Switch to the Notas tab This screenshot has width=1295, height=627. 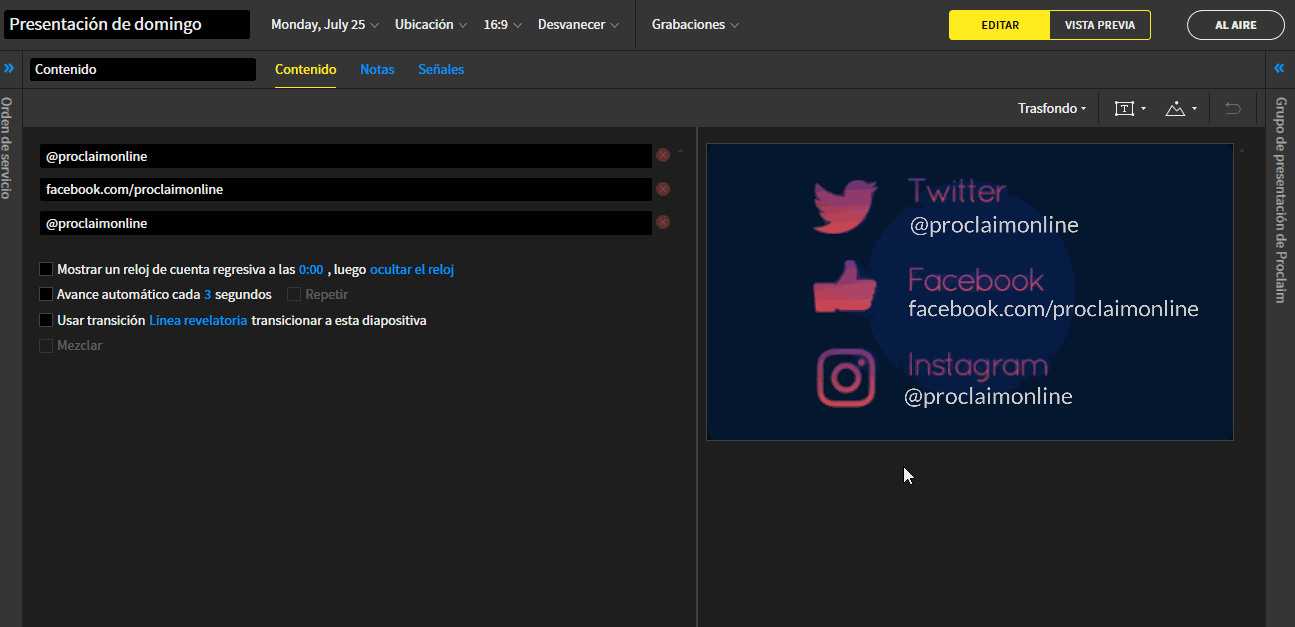377,70
